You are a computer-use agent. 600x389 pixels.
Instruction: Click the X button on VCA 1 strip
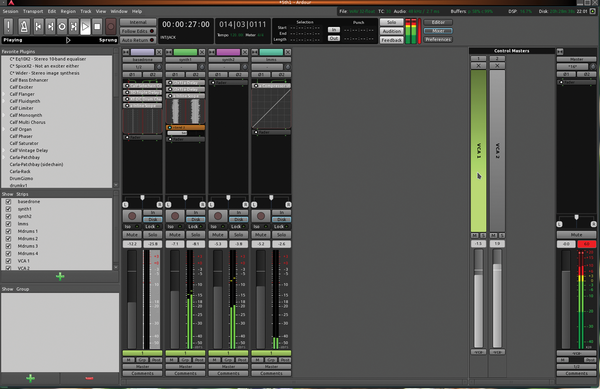tap(478, 66)
